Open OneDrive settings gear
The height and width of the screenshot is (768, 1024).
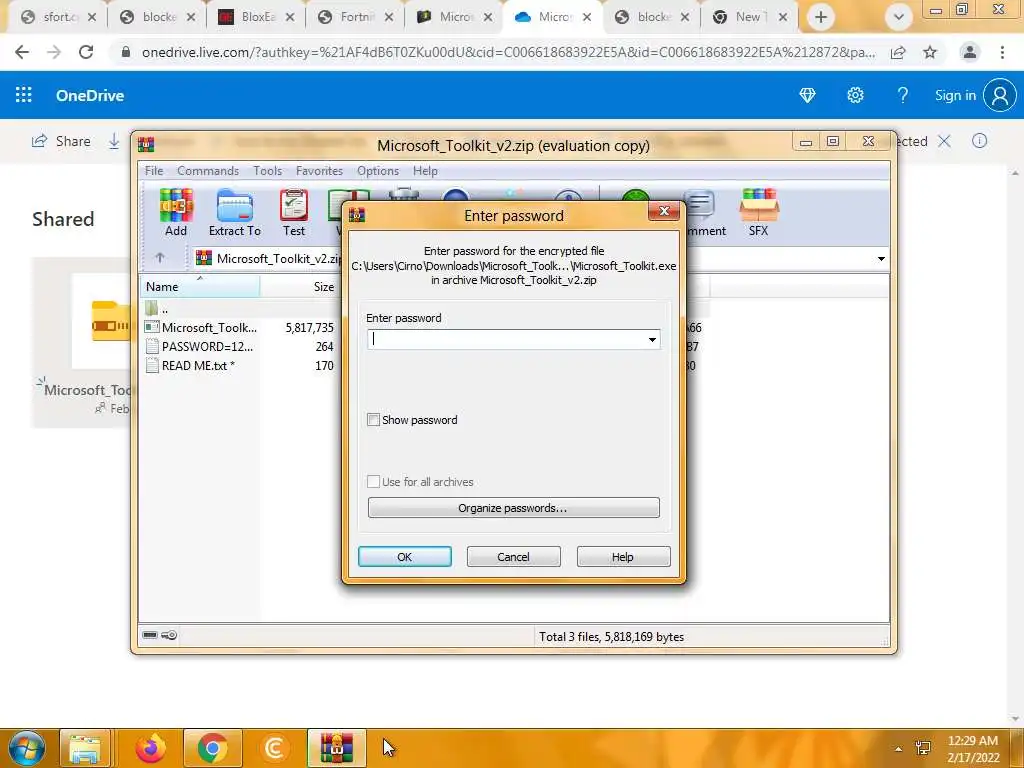click(x=855, y=95)
